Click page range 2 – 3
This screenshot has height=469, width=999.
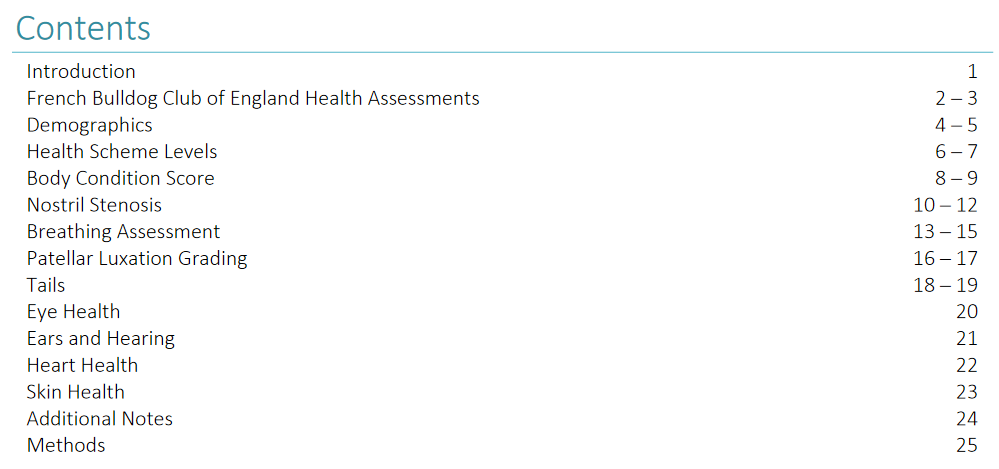(x=956, y=98)
